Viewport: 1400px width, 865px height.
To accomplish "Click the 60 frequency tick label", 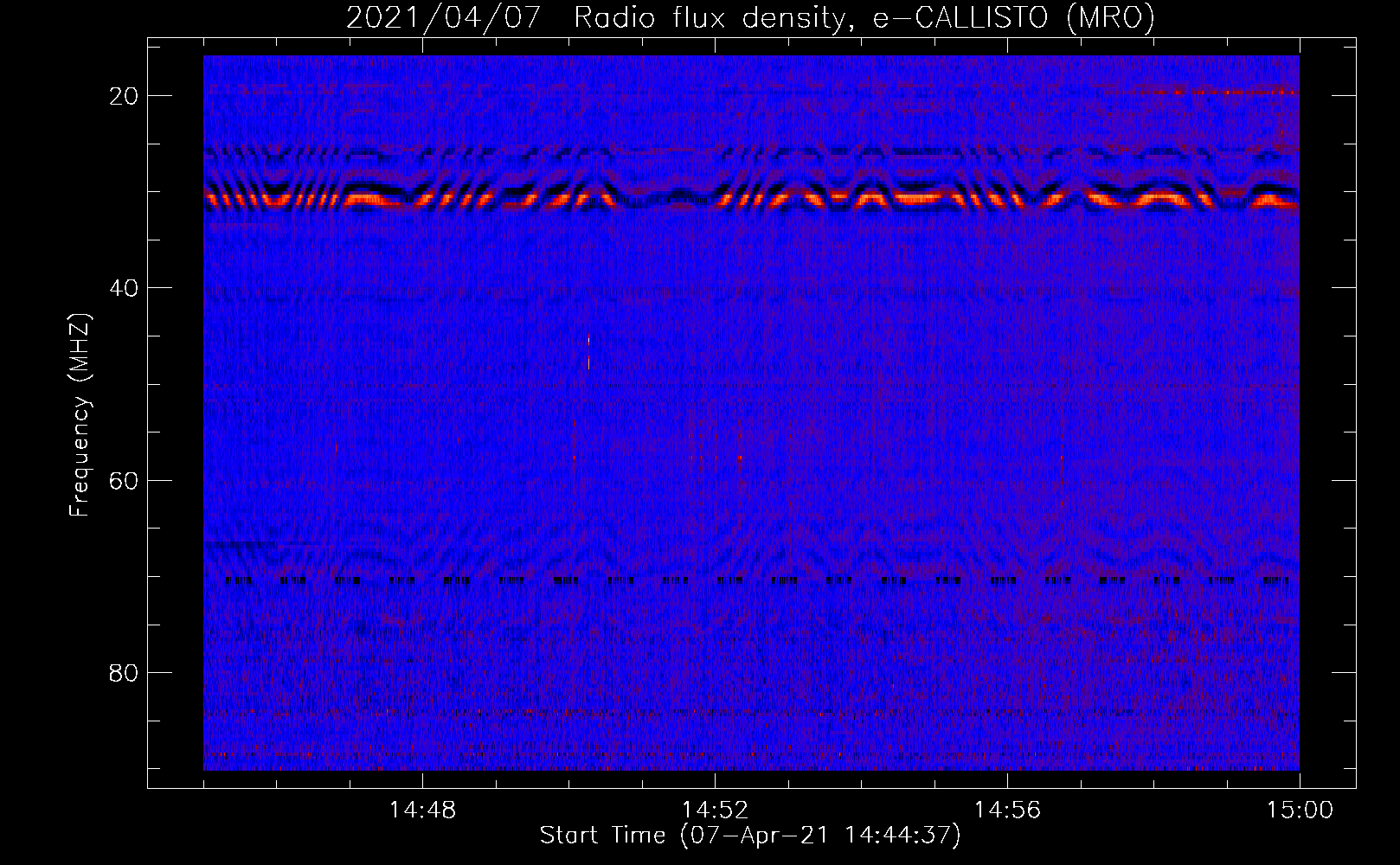I will (124, 481).
